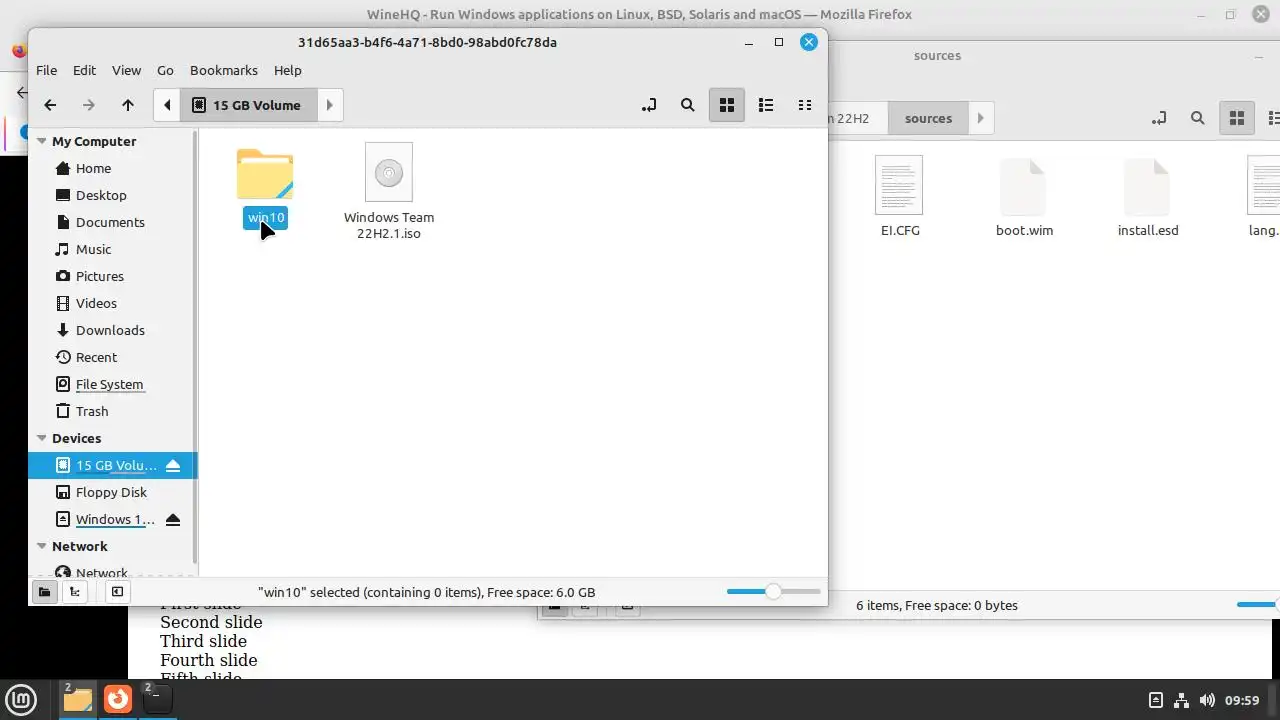
Task: Open the terminal taskbar button
Action: point(158,699)
